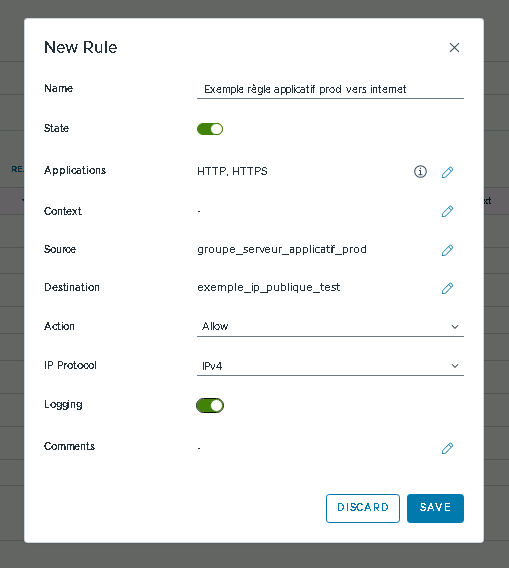
Task: Open the Action dropdown set to Allow
Action: [x=330, y=327]
